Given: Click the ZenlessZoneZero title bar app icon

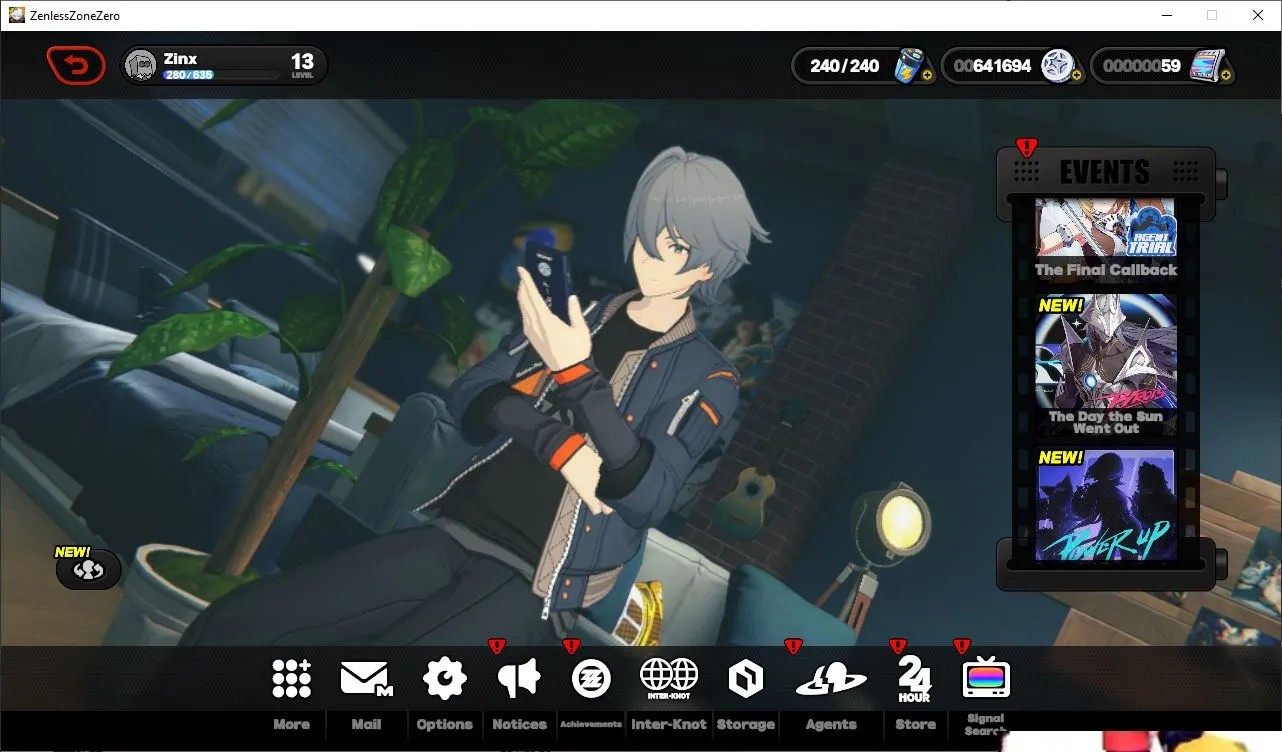Looking at the screenshot, I should tap(17, 15).
